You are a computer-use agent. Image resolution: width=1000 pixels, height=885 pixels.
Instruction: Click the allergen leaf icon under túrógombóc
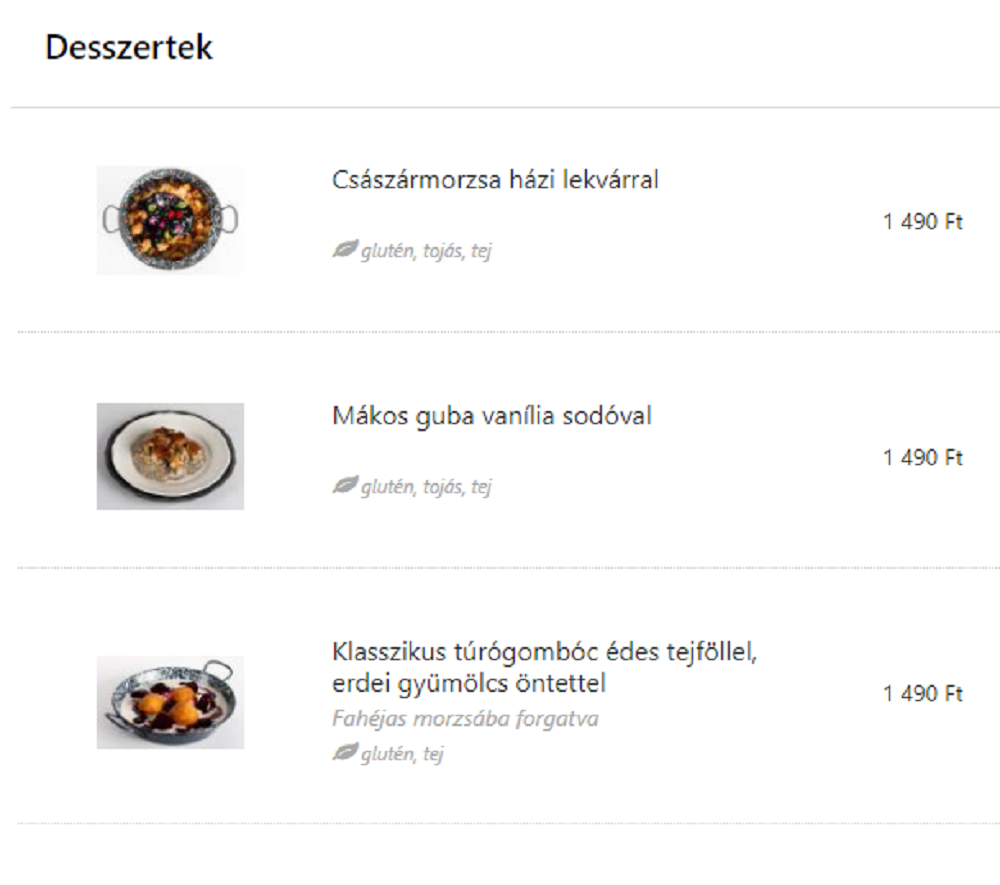pos(345,752)
